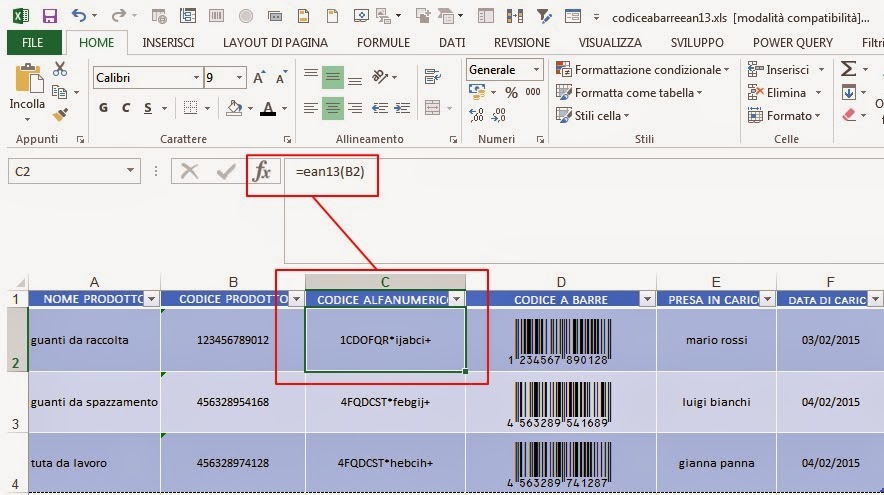Open PRESA IN CARICO filter dropdown
This screenshot has height=495, width=884.
click(767, 299)
